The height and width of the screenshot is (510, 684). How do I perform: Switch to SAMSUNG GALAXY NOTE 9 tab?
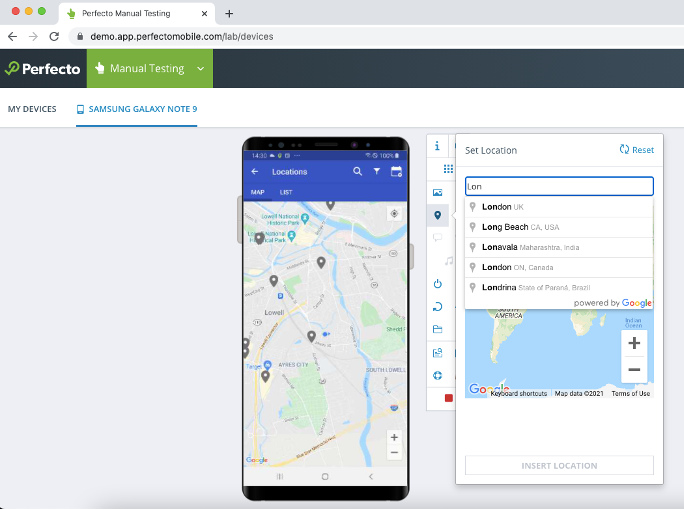click(137, 109)
